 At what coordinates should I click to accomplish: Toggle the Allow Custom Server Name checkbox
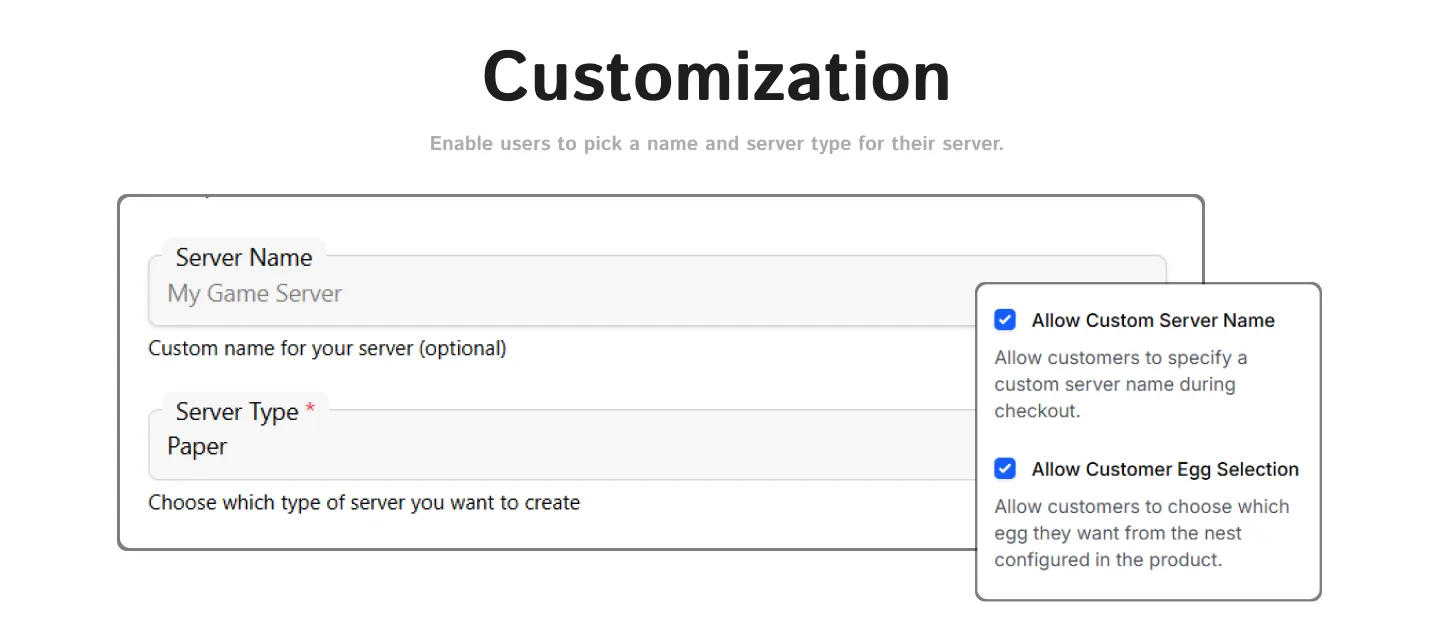pos(1005,320)
